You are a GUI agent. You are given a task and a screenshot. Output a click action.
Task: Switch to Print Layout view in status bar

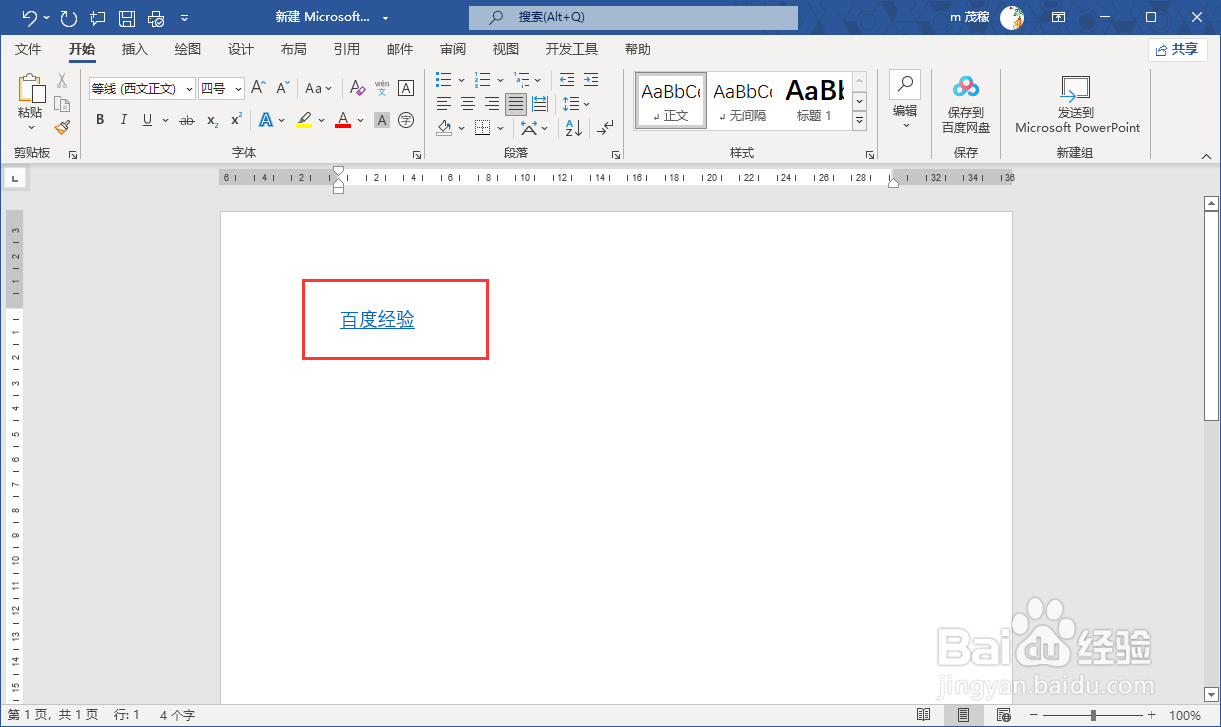pyautogui.click(x=963, y=715)
